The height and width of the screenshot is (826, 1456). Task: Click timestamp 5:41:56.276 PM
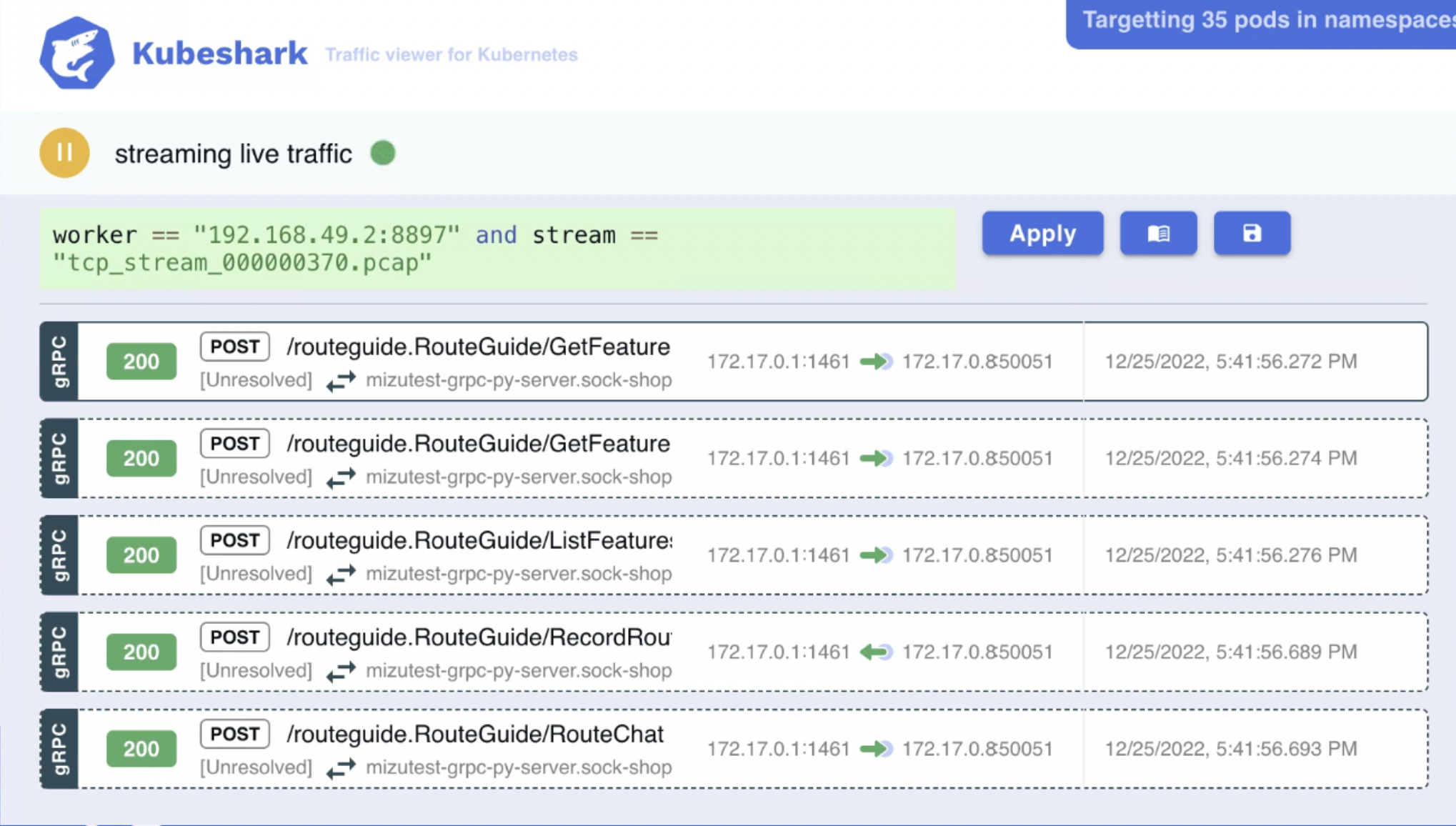[x=1230, y=555]
